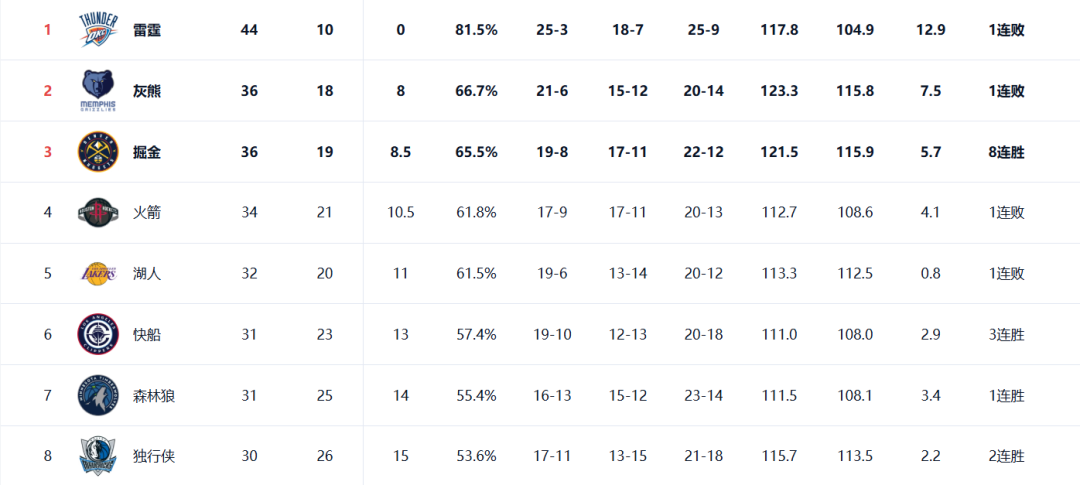Screen dimensions: 1080x485
Task: Click the Clippers logo
Action: [98, 335]
